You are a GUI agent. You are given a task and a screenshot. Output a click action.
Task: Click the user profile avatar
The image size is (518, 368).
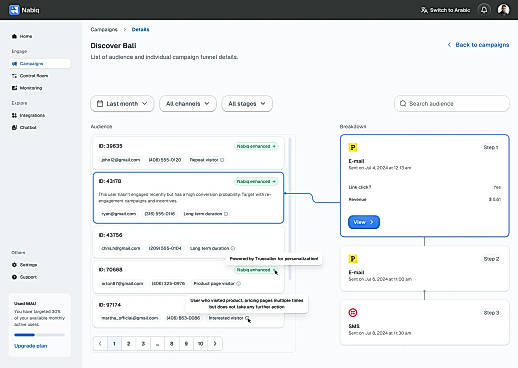tap(503, 10)
